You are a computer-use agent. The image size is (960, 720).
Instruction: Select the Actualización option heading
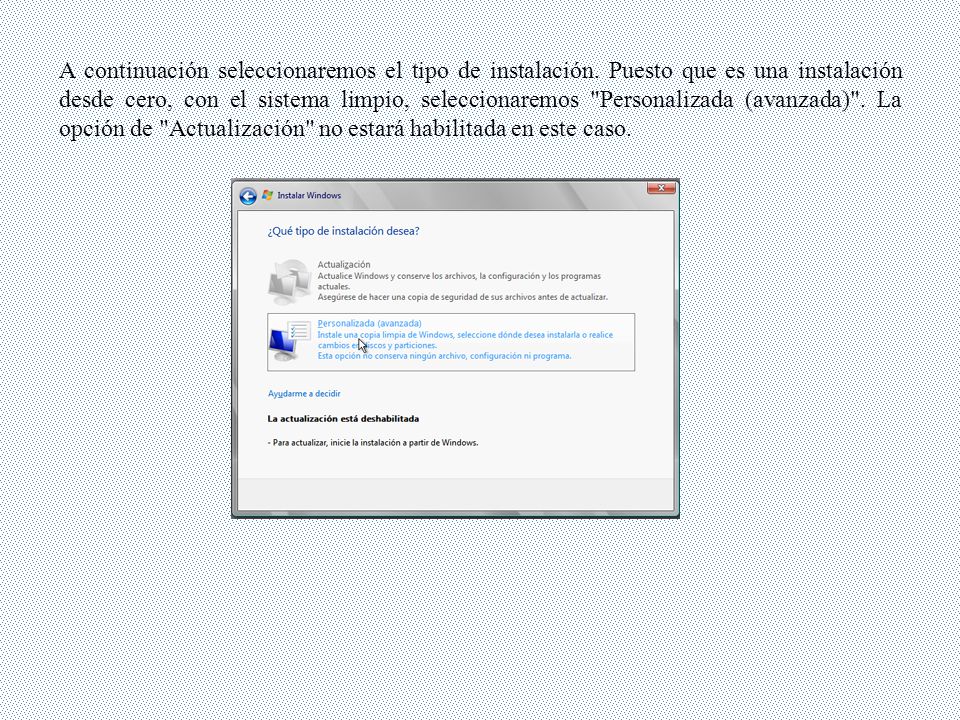[x=343, y=264]
